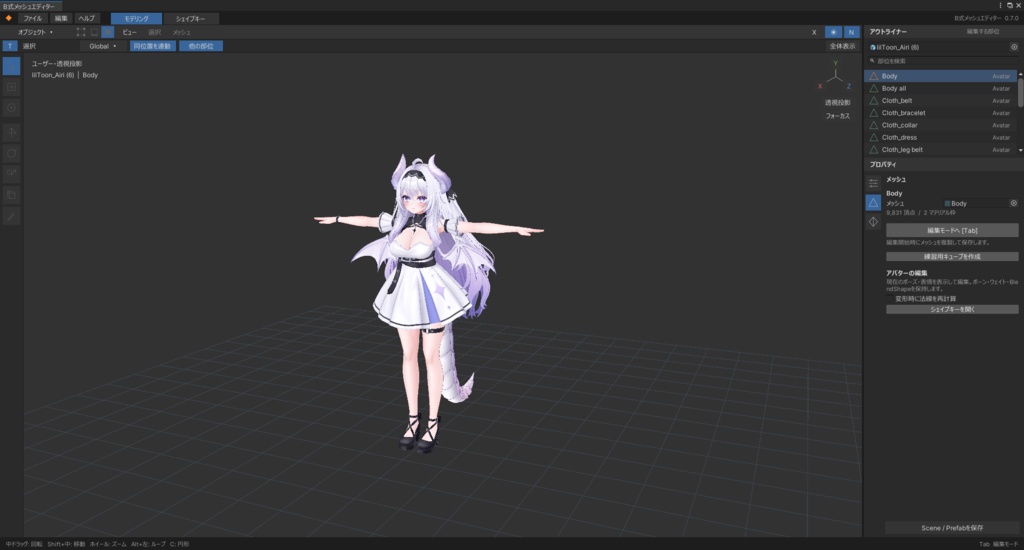Viewport: 1024px width, 550px height.
Task: Select the scale tool in left toolbar
Action: click(11, 174)
